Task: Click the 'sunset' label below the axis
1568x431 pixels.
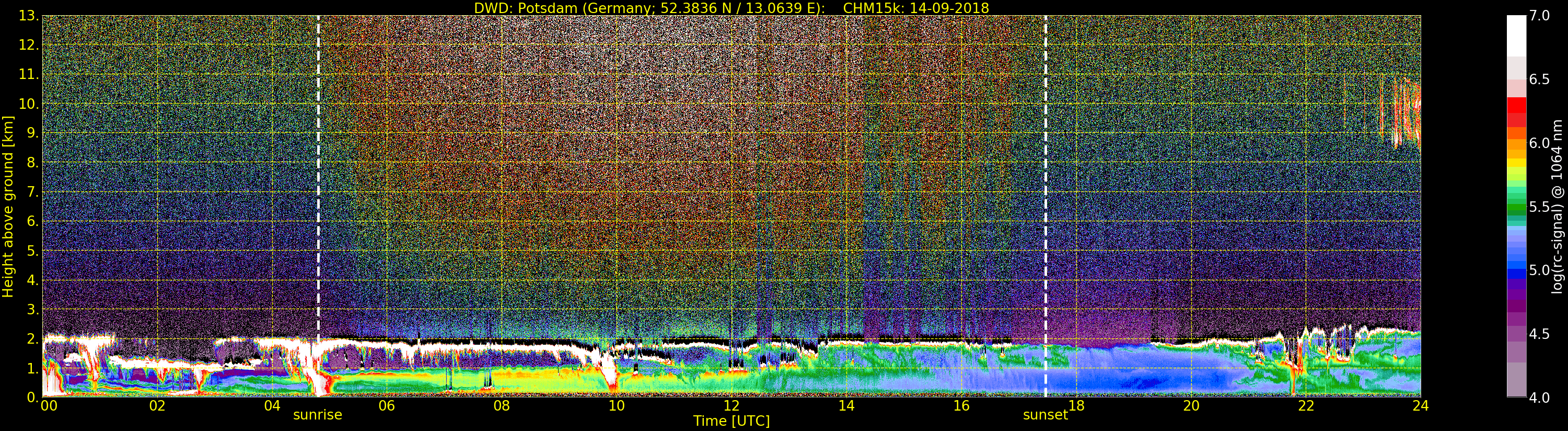Action: coord(1045,415)
